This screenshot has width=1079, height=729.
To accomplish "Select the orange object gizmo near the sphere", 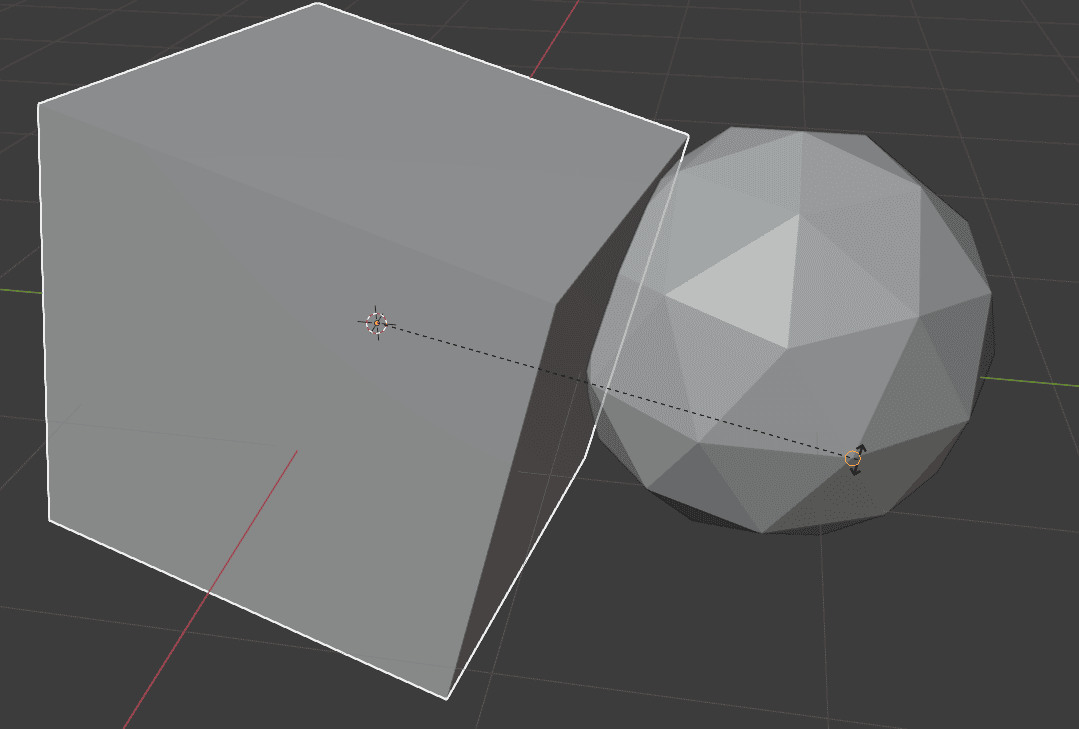I will click(x=853, y=458).
